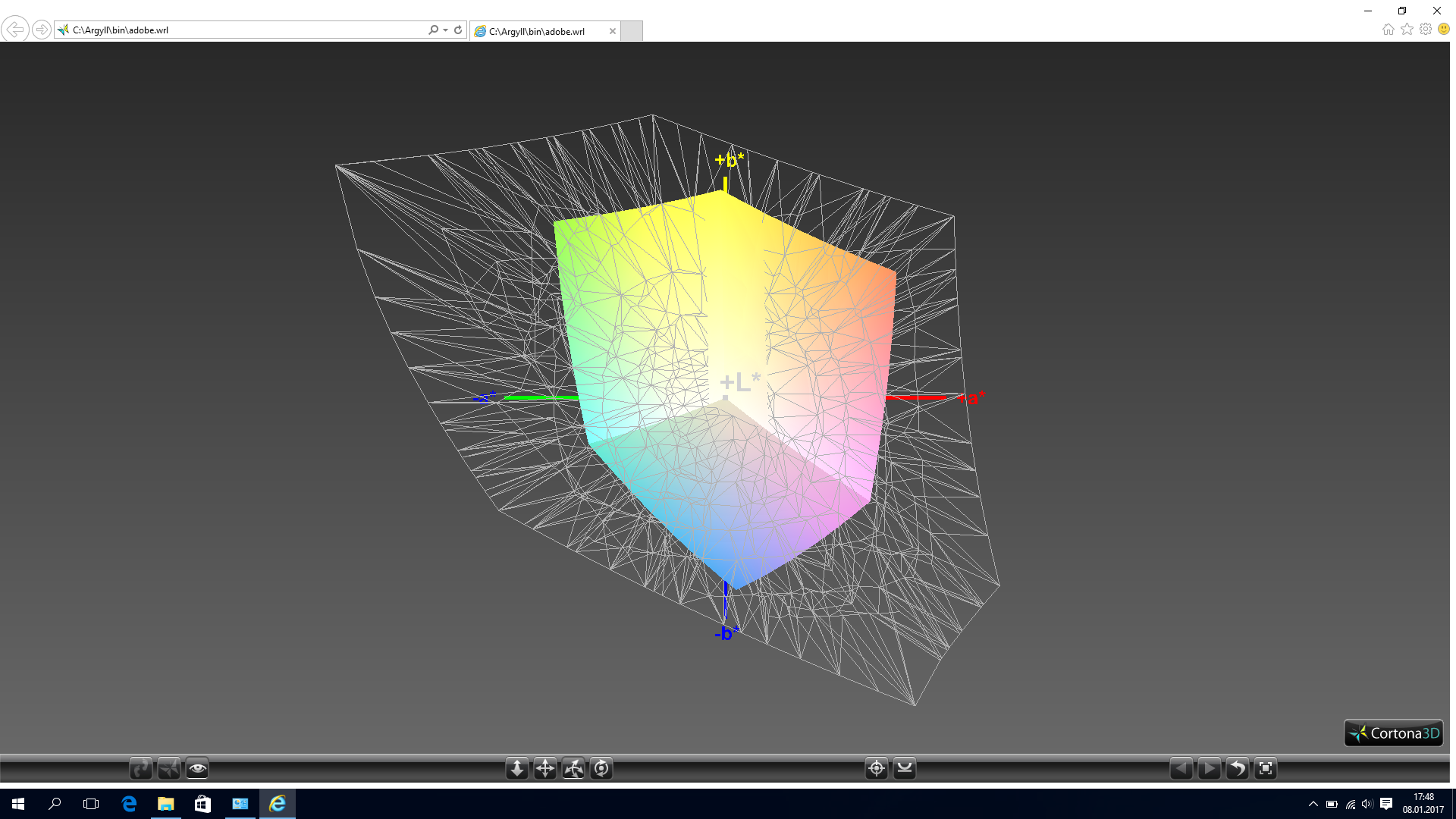Viewport: 1456px width, 819px height.
Task: Select the Fly navigation mode button
Action: pos(168,768)
